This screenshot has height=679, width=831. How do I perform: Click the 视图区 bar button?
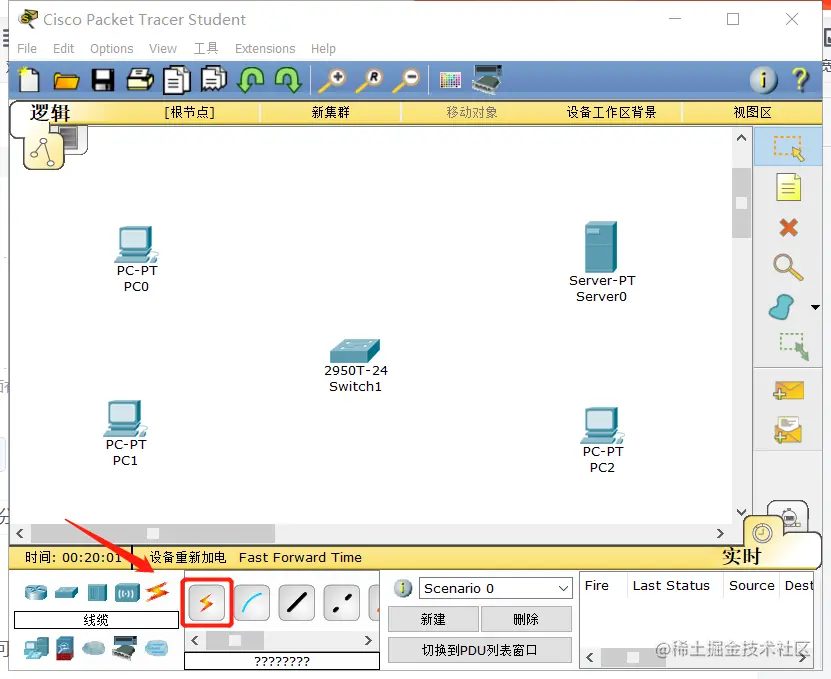[752, 112]
